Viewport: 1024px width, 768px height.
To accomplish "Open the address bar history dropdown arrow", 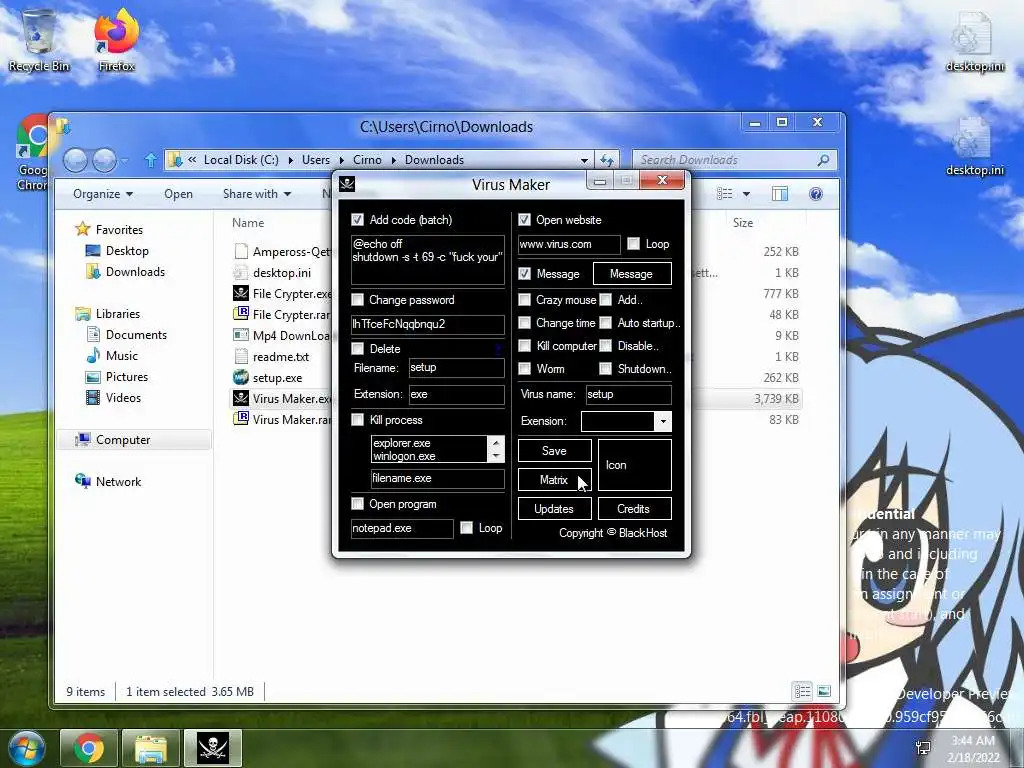I will (584, 160).
